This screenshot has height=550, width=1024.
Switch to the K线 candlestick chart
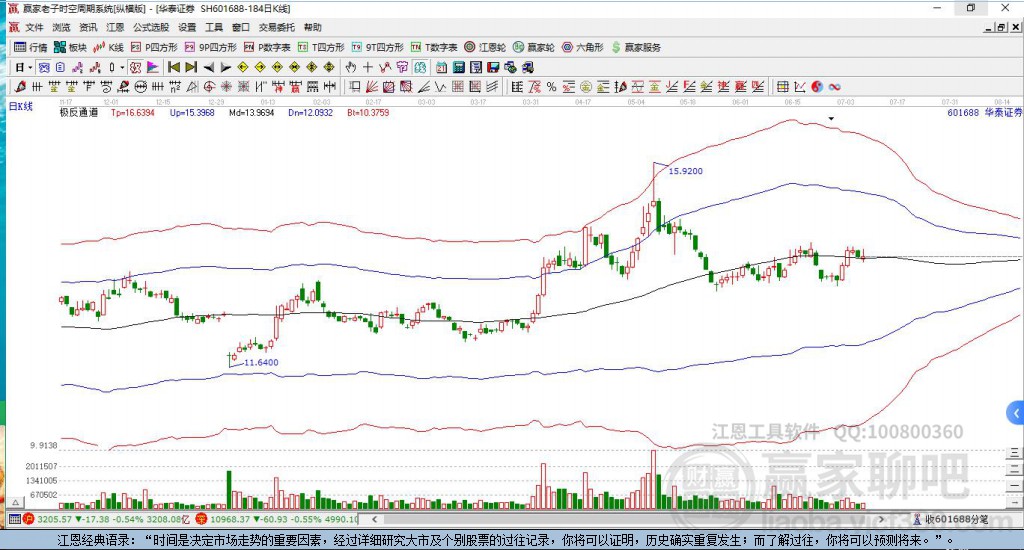108,47
